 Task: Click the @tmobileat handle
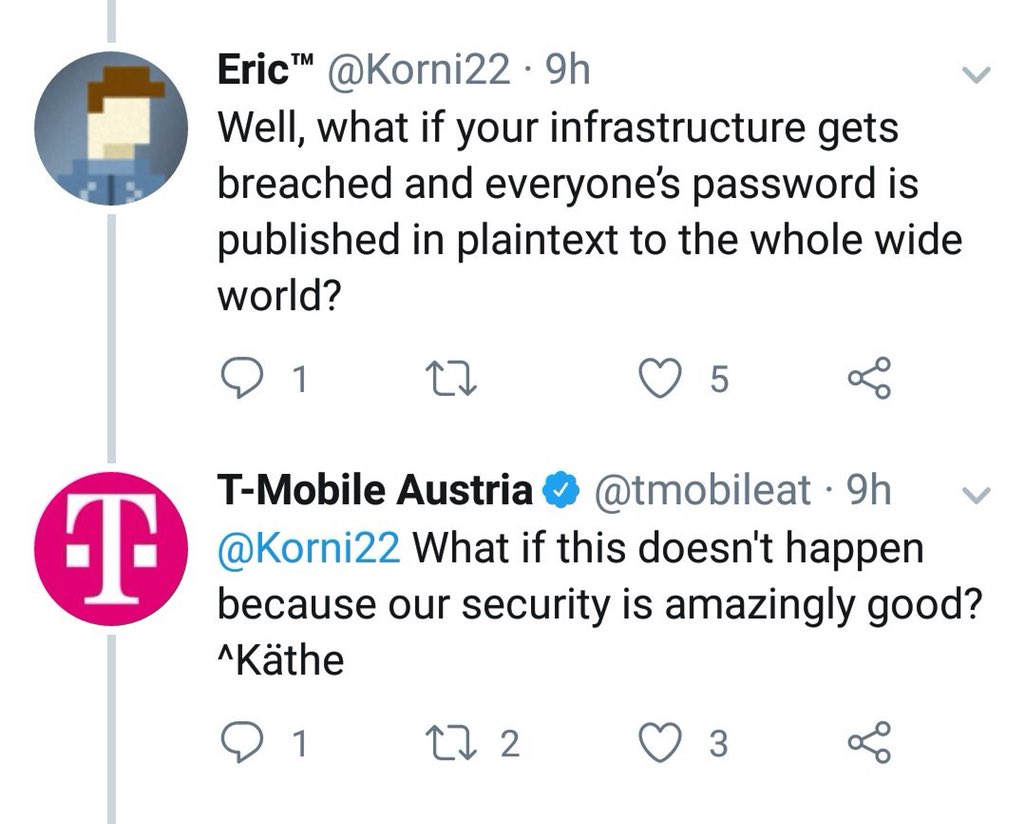click(703, 490)
